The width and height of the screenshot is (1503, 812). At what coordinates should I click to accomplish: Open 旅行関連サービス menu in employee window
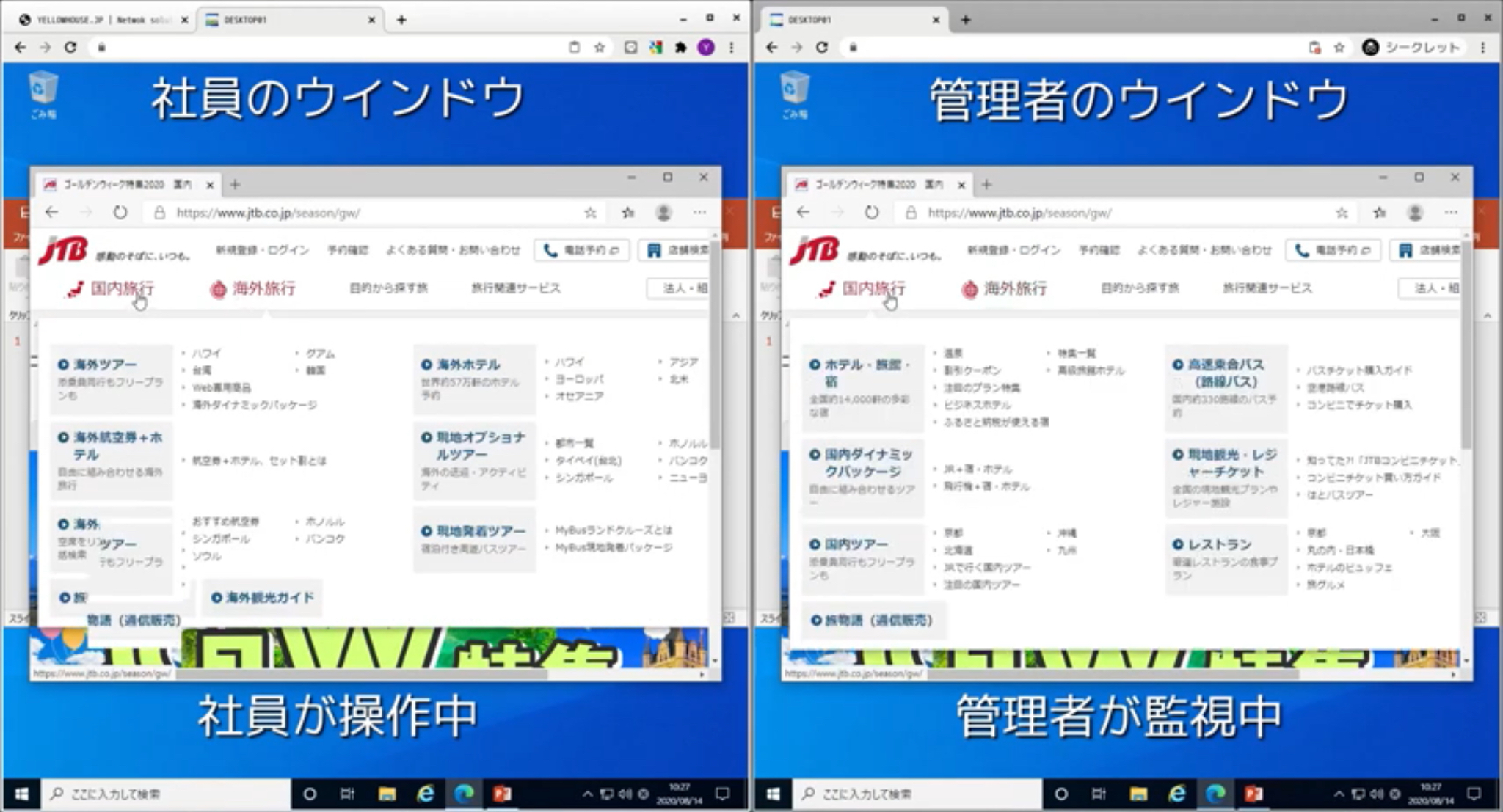click(516, 288)
